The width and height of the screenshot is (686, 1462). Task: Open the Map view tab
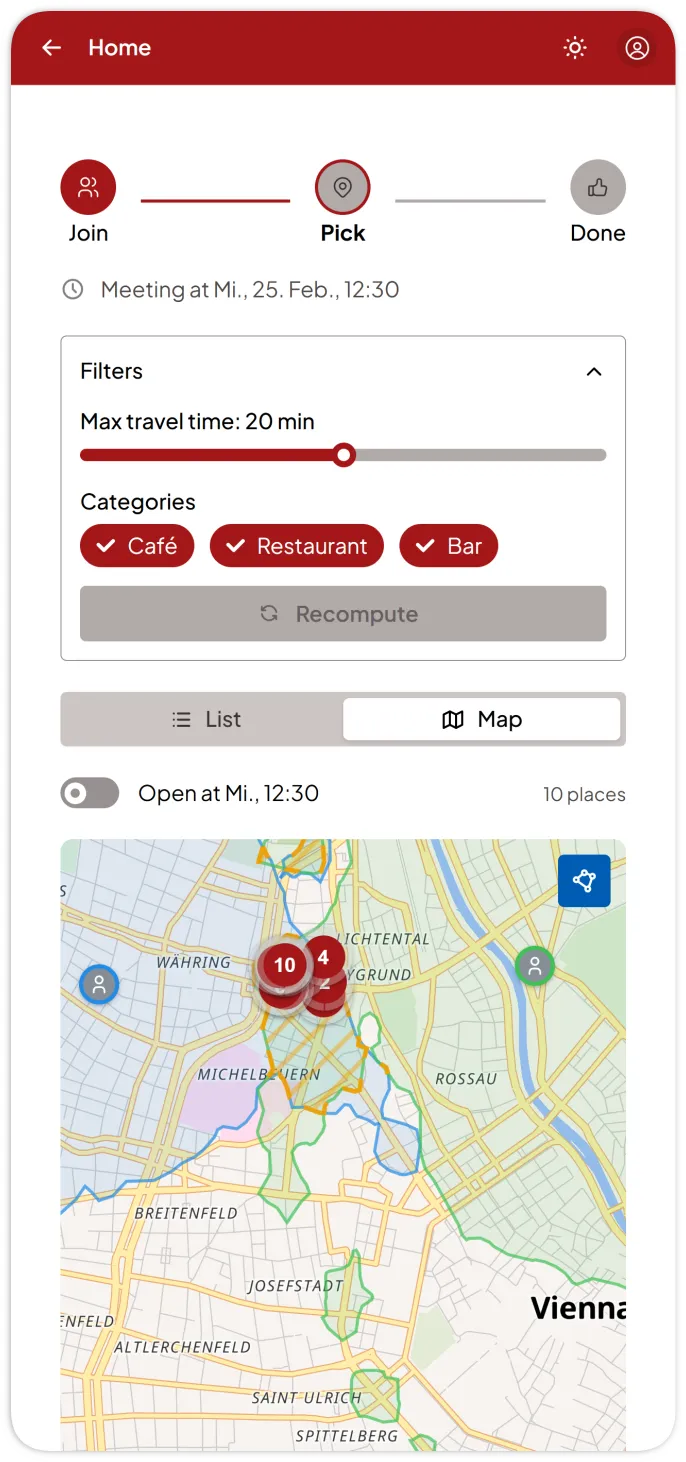tap(482, 719)
